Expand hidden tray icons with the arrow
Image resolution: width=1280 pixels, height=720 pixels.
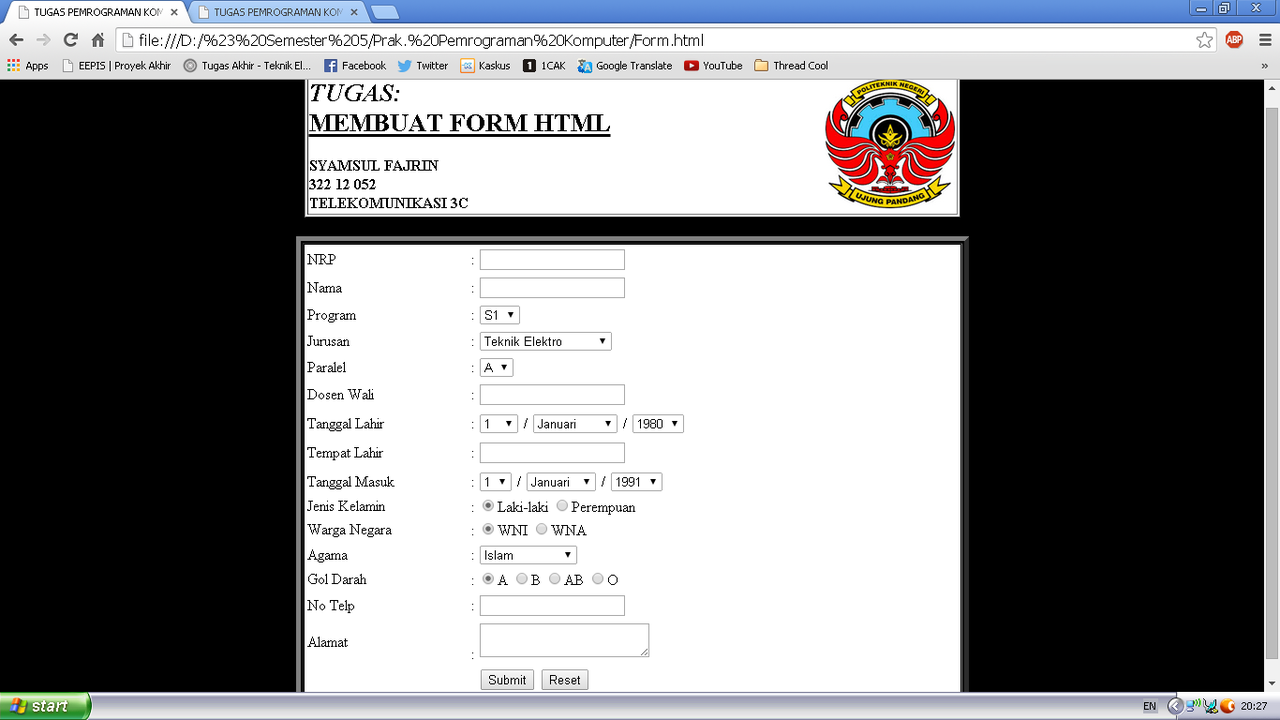[1175, 706]
